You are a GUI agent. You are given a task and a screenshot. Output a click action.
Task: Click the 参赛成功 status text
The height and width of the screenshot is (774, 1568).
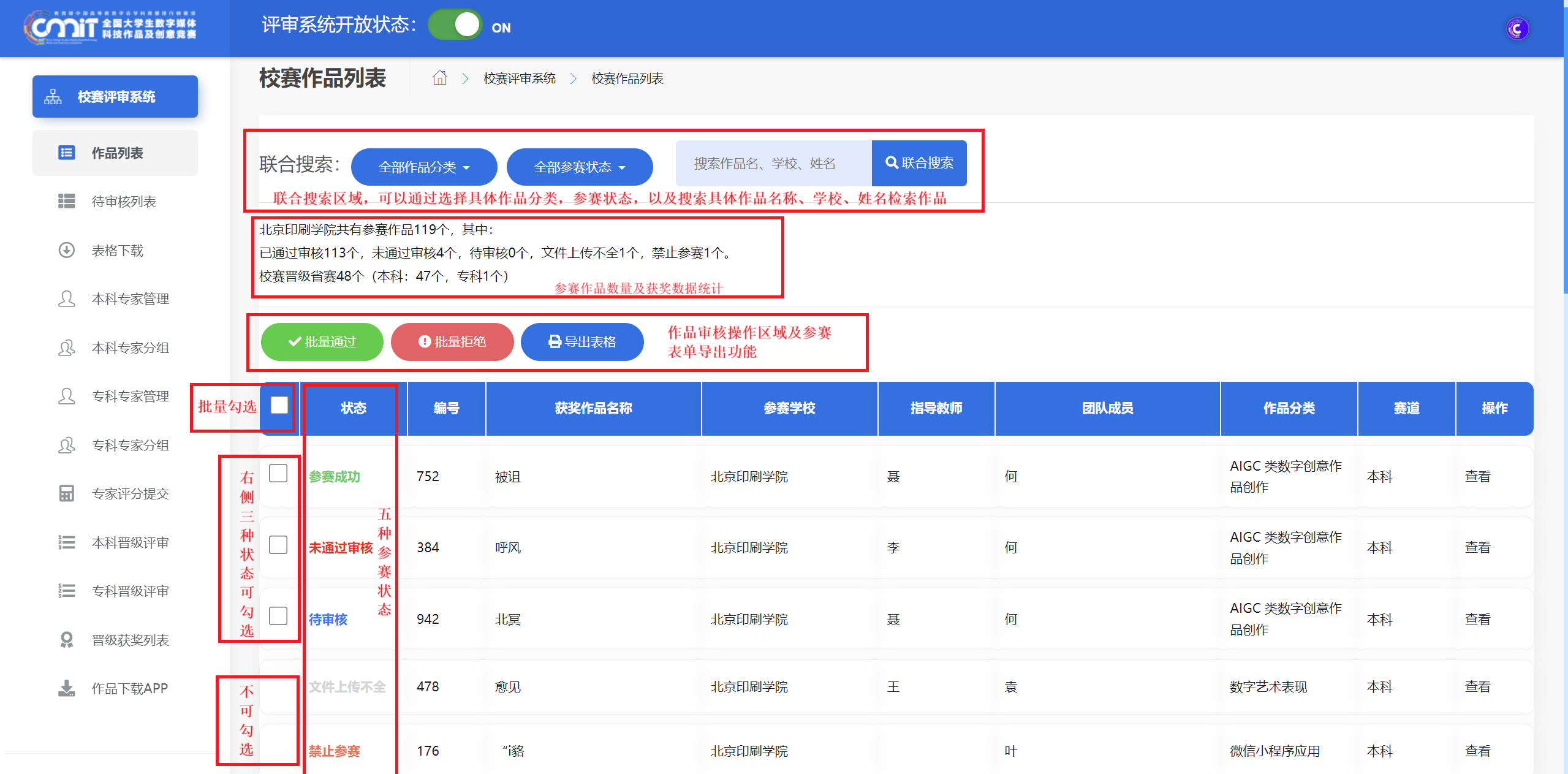coord(334,476)
